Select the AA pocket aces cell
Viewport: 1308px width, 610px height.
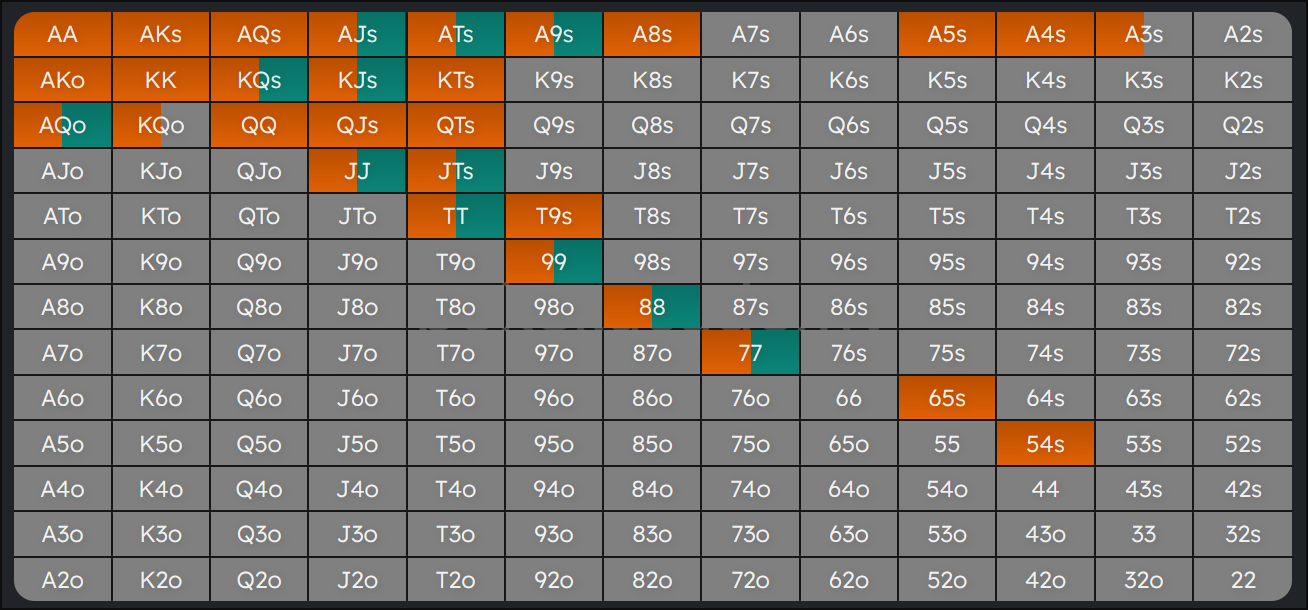pyautogui.click(x=62, y=35)
